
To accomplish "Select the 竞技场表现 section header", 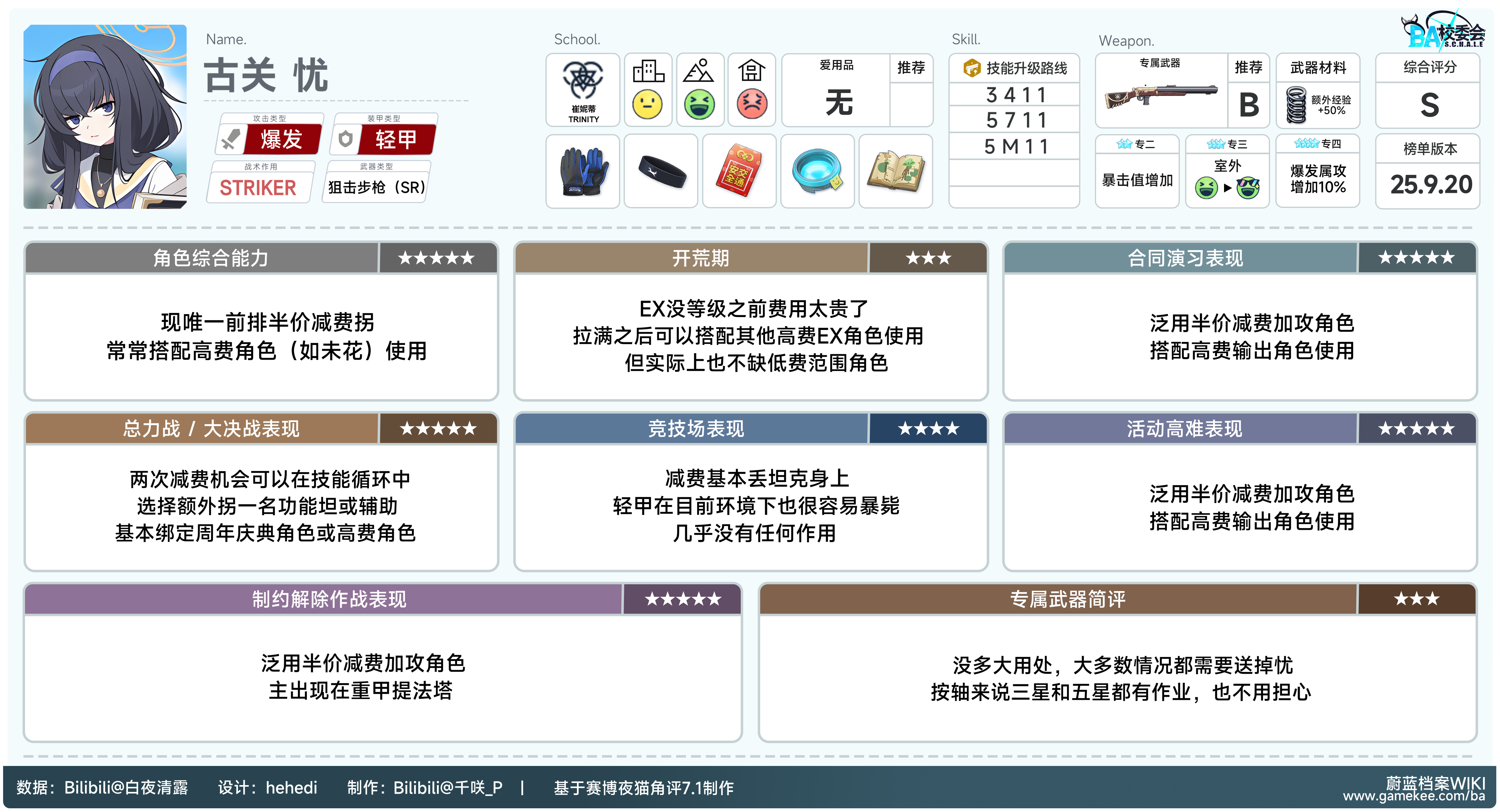I will click(x=696, y=429).
